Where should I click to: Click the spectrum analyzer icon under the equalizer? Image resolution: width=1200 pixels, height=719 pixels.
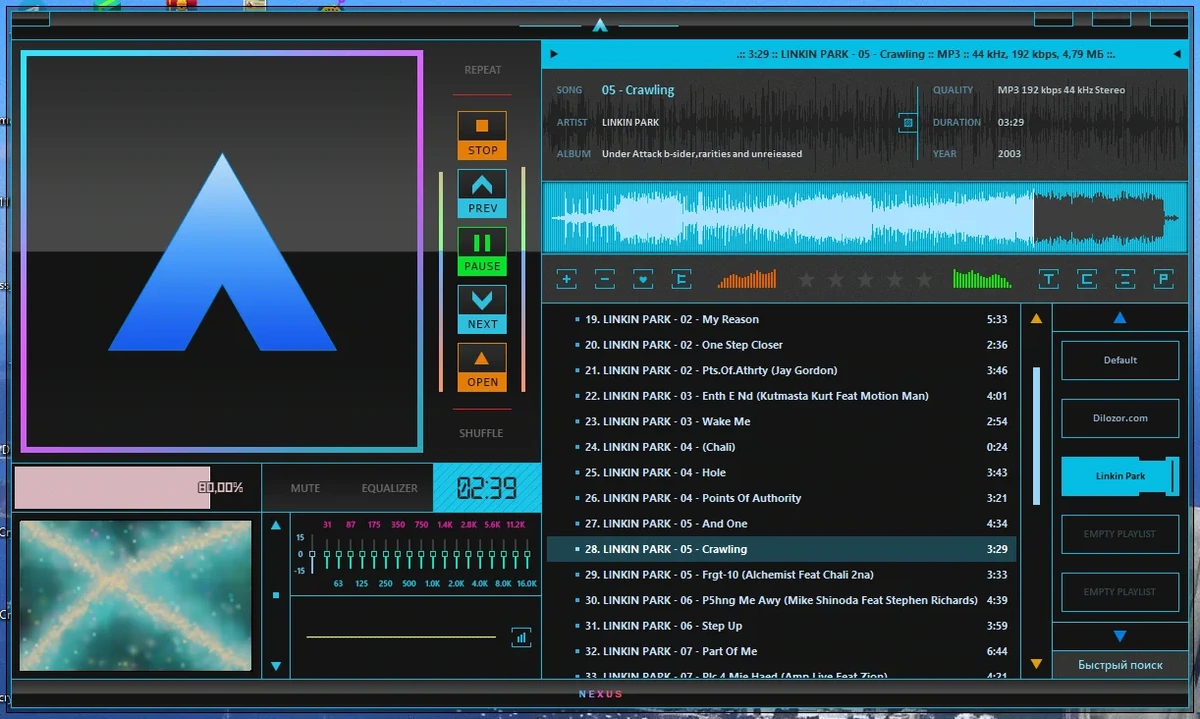click(x=520, y=637)
